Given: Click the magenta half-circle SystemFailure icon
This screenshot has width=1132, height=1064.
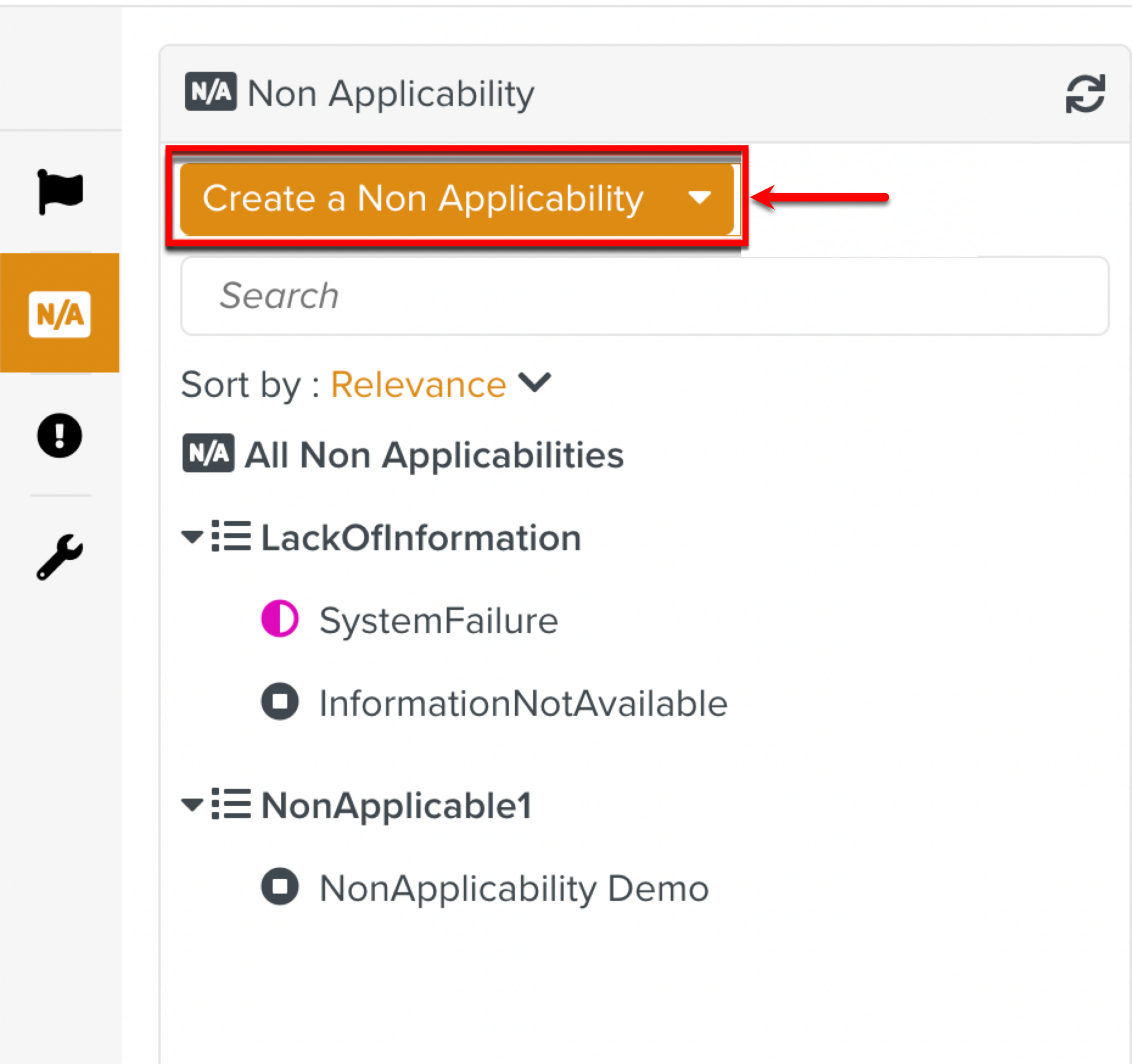Looking at the screenshot, I should (279, 619).
